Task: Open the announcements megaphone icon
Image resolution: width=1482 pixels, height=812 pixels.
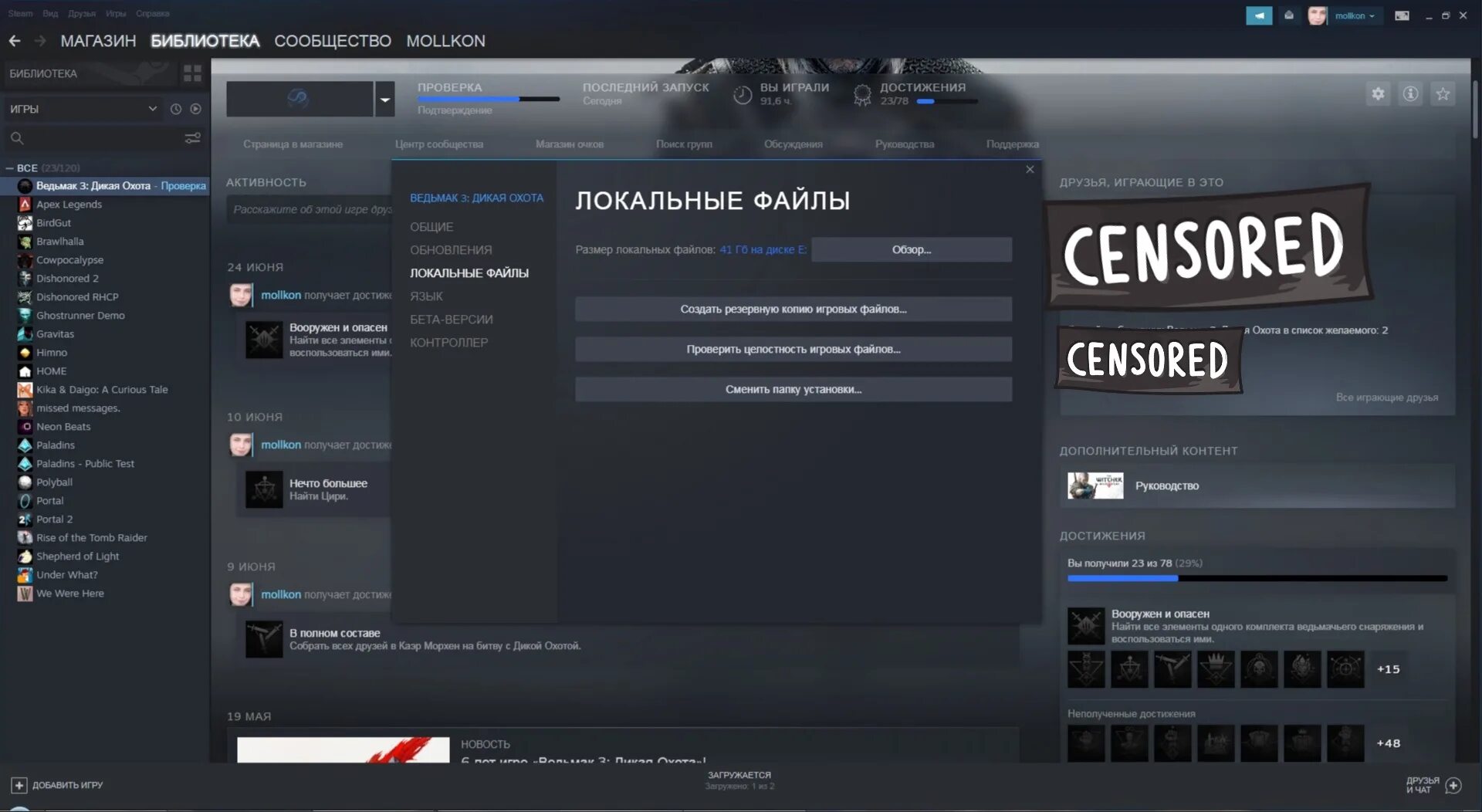Action: click(x=1259, y=15)
